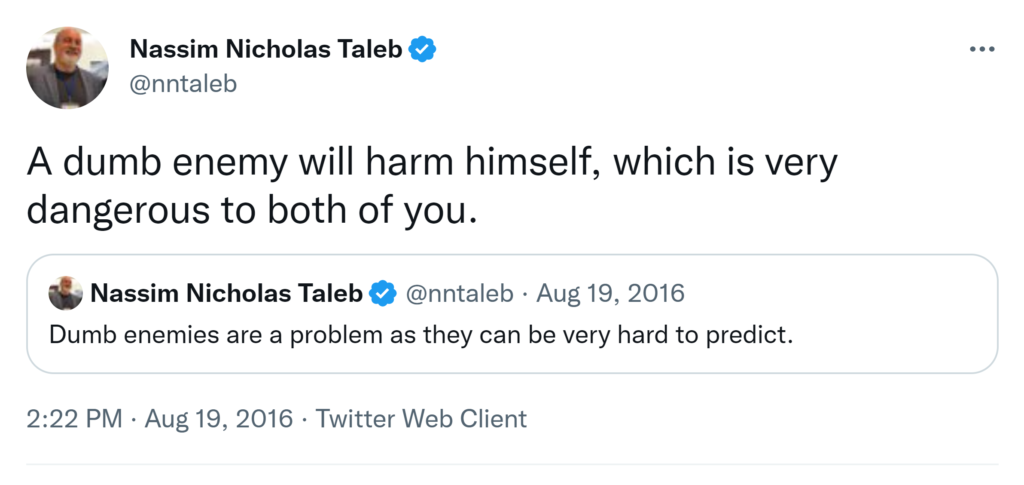Image resolution: width=1024 pixels, height=485 pixels.
Task: Click the @nntaleb handle under the main name
Action: 184,84
